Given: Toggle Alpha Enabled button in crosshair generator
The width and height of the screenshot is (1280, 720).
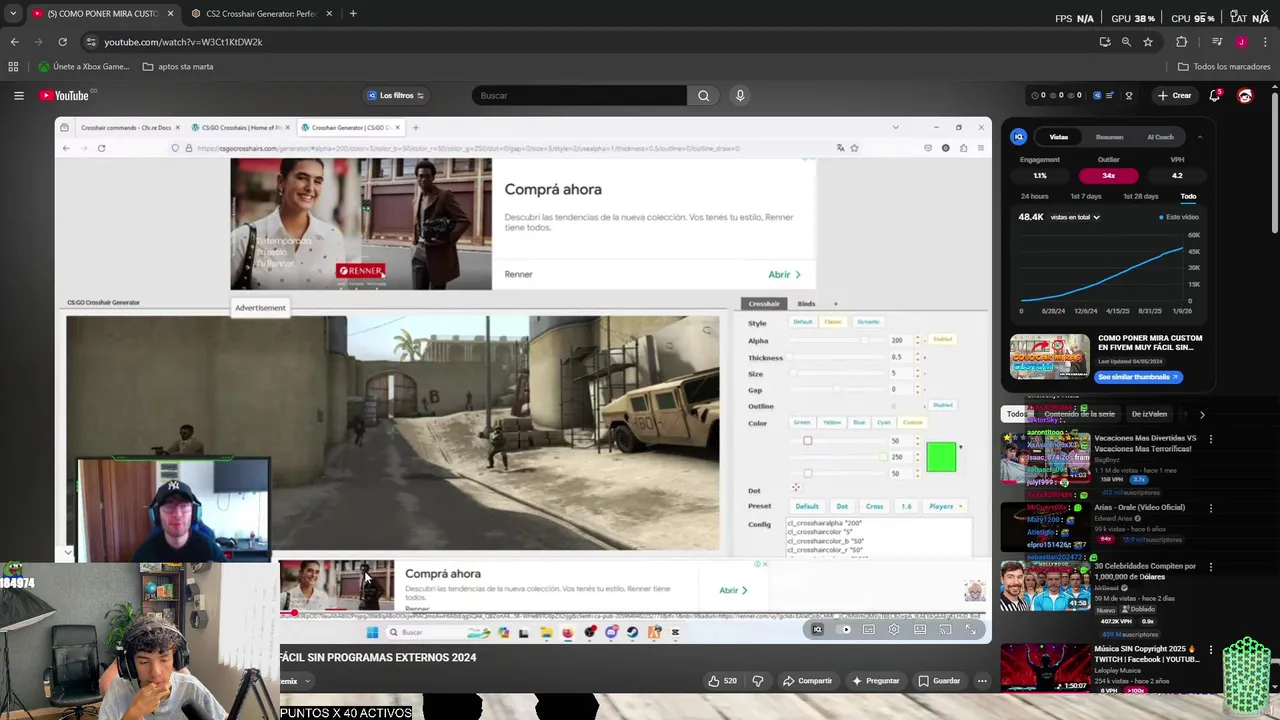Looking at the screenshot, I should point(942,340).
